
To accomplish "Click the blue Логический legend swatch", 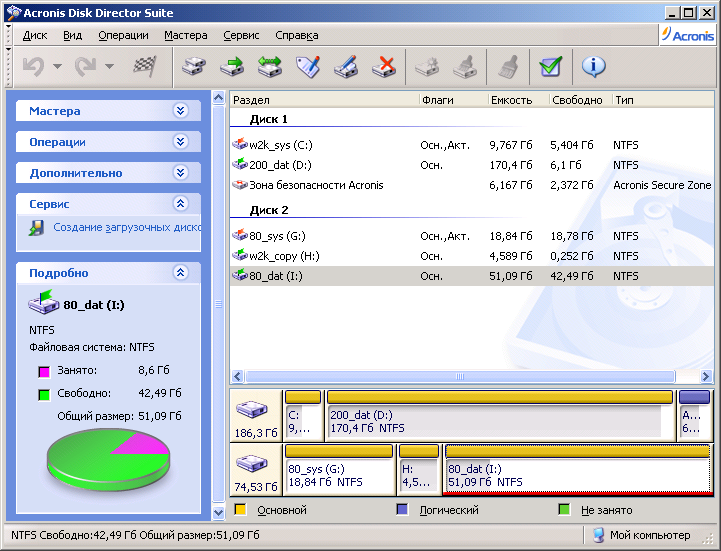I will 402,510.
